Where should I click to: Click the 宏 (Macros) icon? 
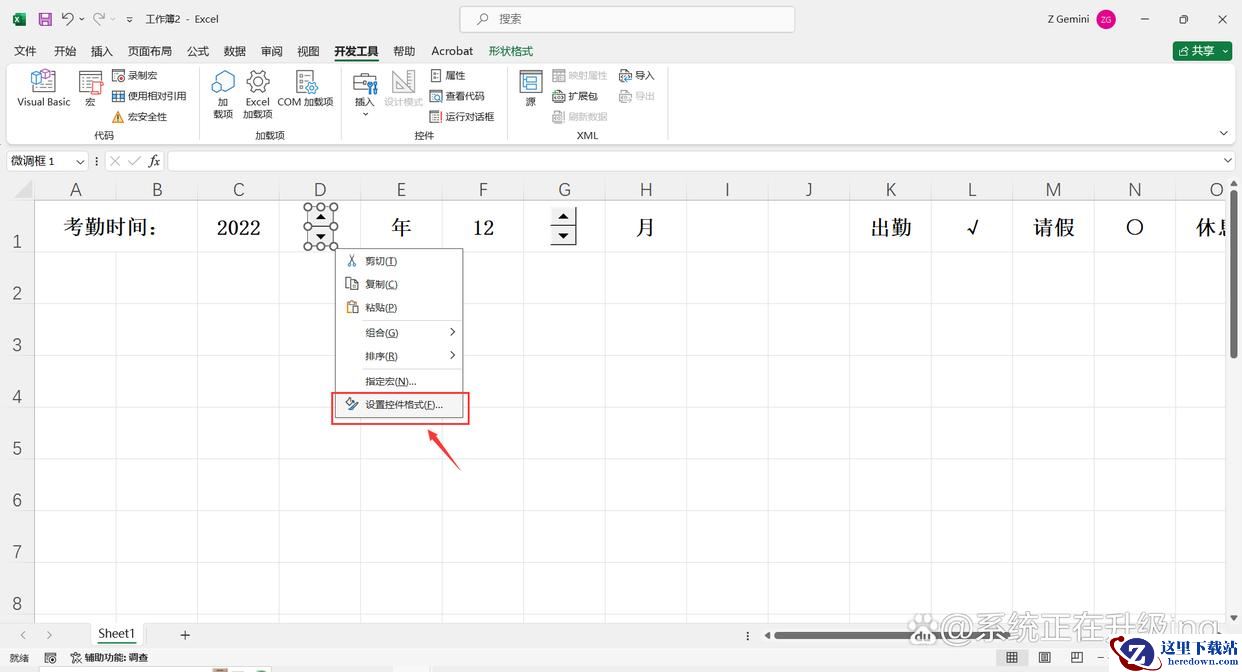pos(90,88)
